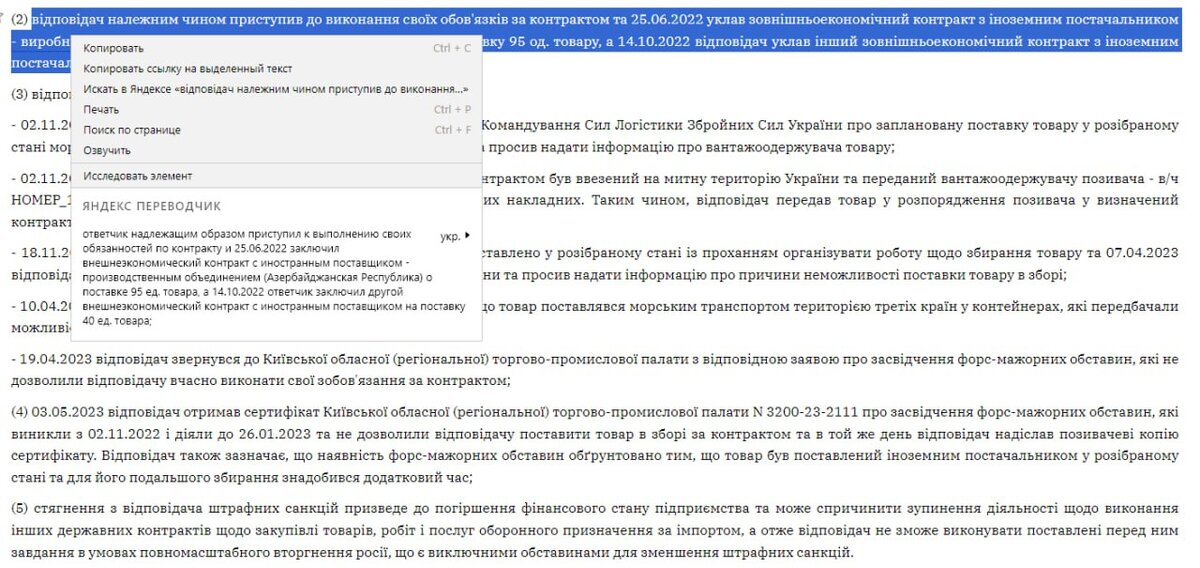Viewport: 1200px width, 568px height.
Task: Click the Яндекс Переводчик header
Action: (152, 205)
